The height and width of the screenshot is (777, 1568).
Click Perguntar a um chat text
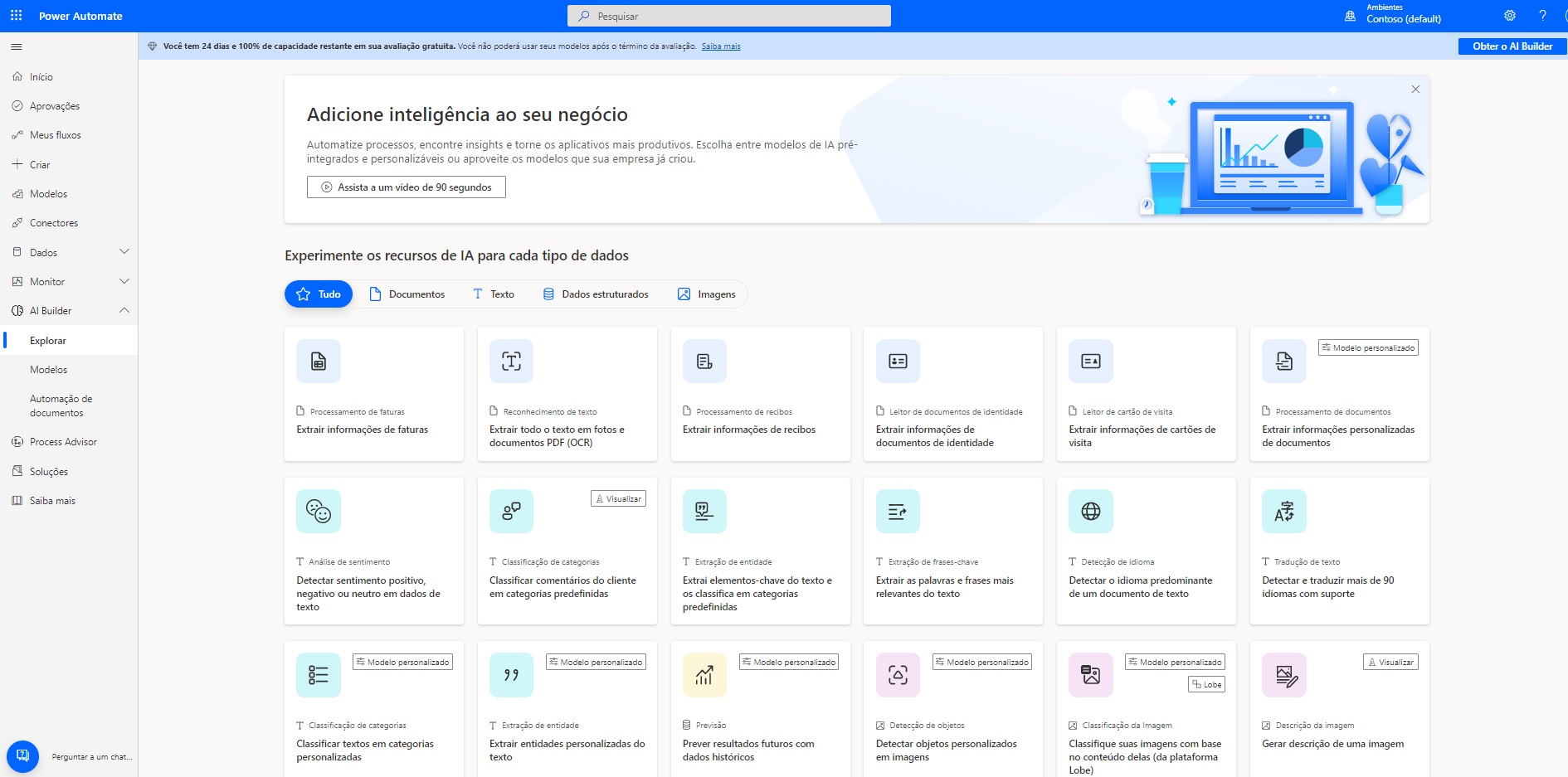pyautogui.click(x=91, y=756)
